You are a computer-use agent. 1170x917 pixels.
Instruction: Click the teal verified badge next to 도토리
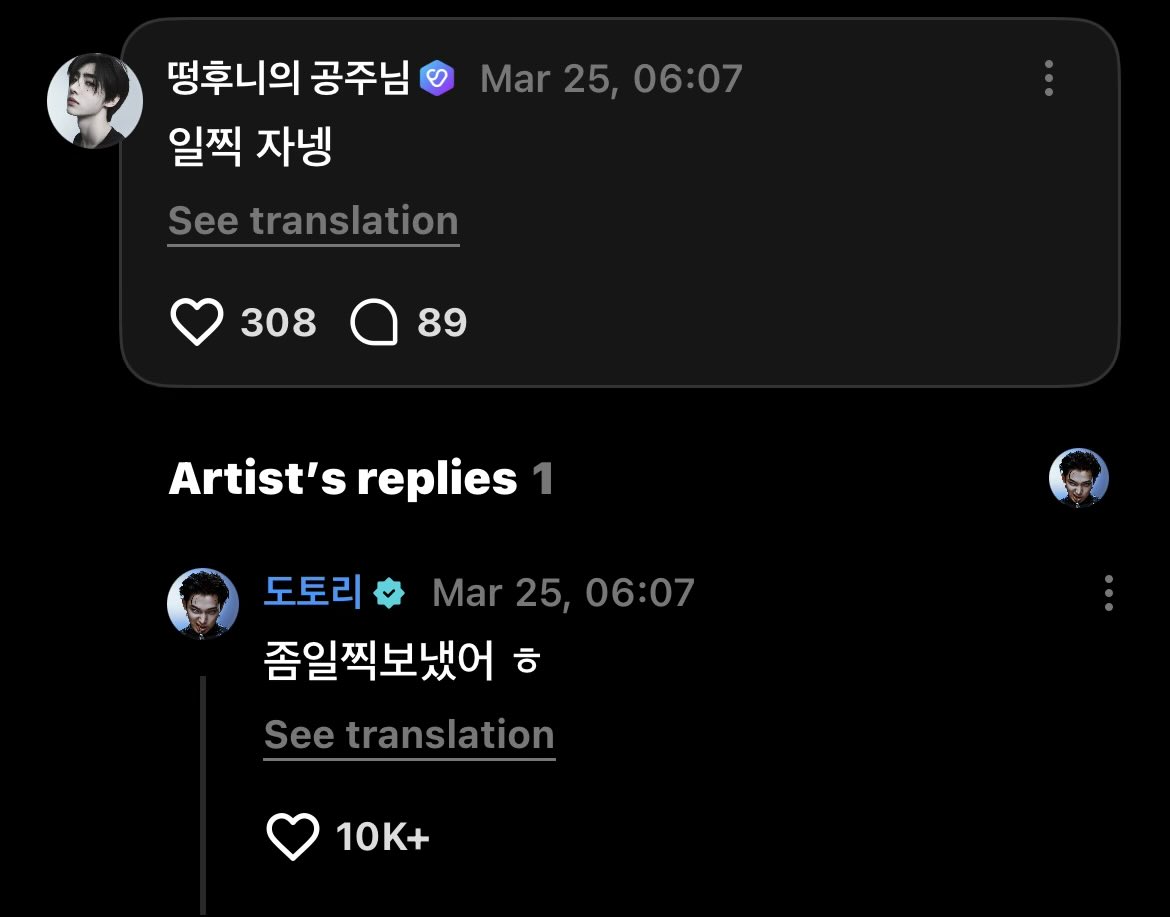(388, 594)
